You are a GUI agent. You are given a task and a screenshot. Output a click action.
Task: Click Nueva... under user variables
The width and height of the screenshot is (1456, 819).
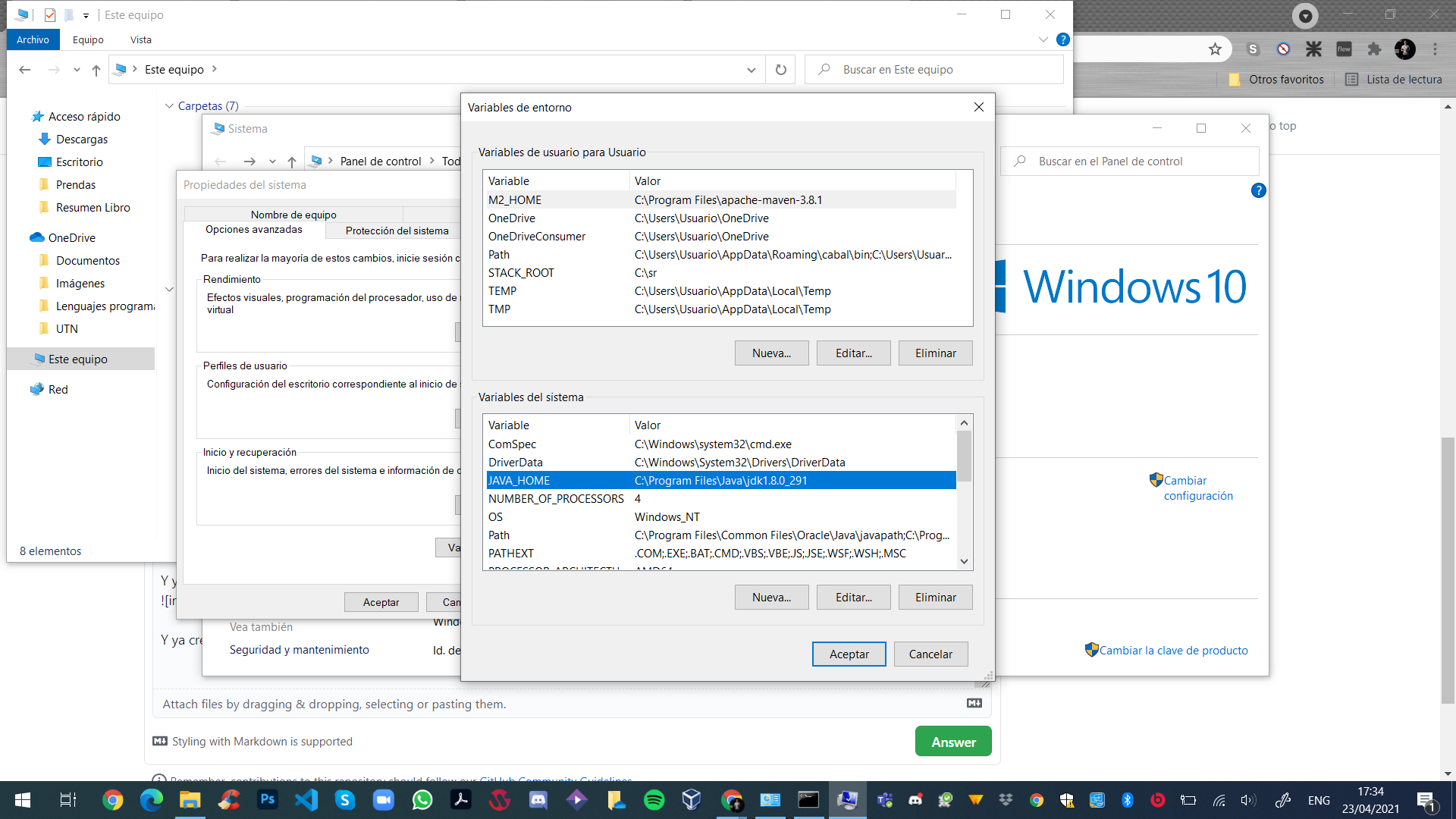tap(771, 353)
